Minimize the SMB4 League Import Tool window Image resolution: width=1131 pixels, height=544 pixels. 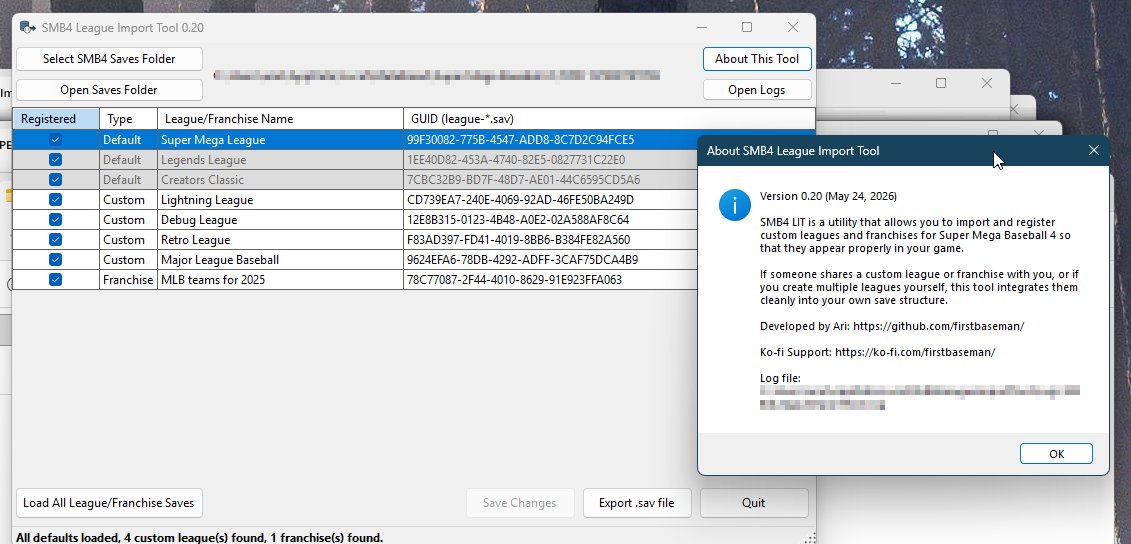[x=702, y=27]
